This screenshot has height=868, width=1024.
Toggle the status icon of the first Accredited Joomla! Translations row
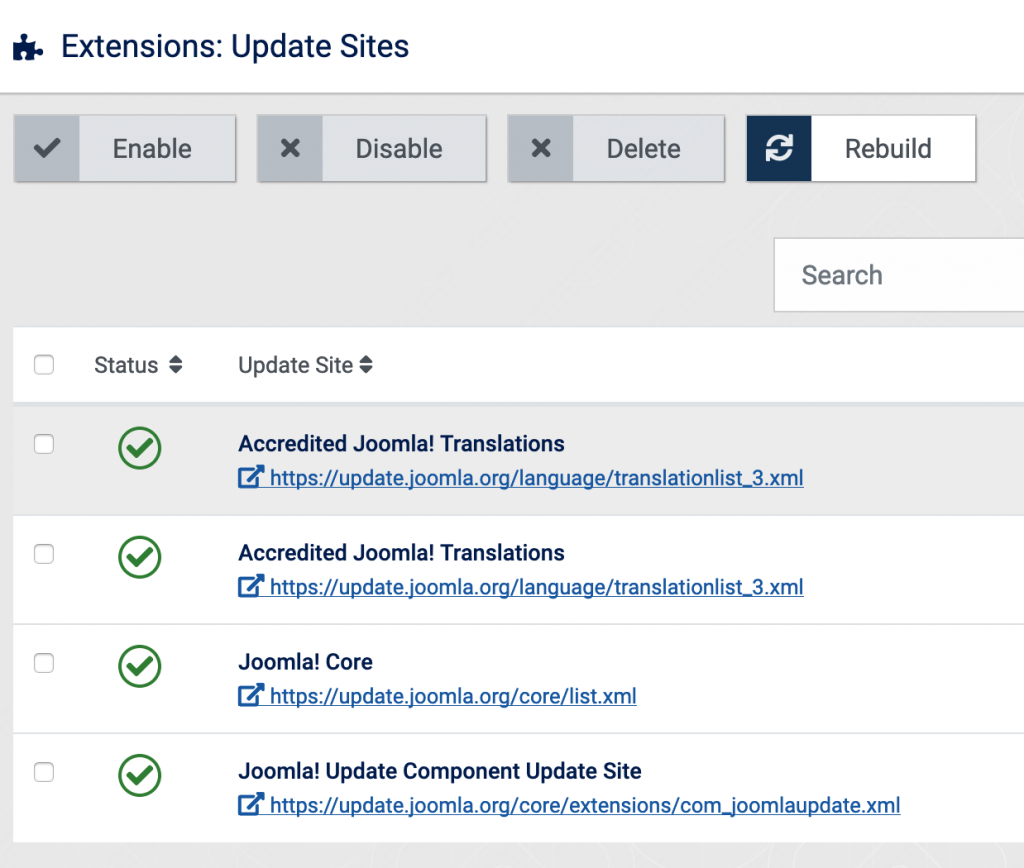click(140, 448)
